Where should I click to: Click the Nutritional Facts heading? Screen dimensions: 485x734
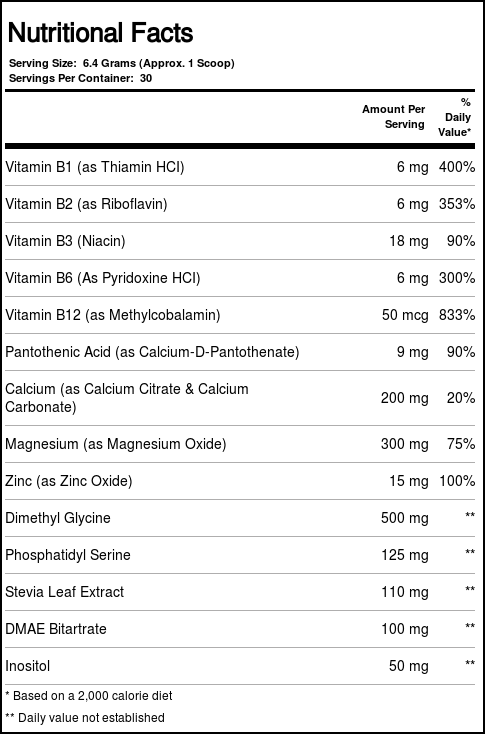pyautogui.click(x=101, y=33)
